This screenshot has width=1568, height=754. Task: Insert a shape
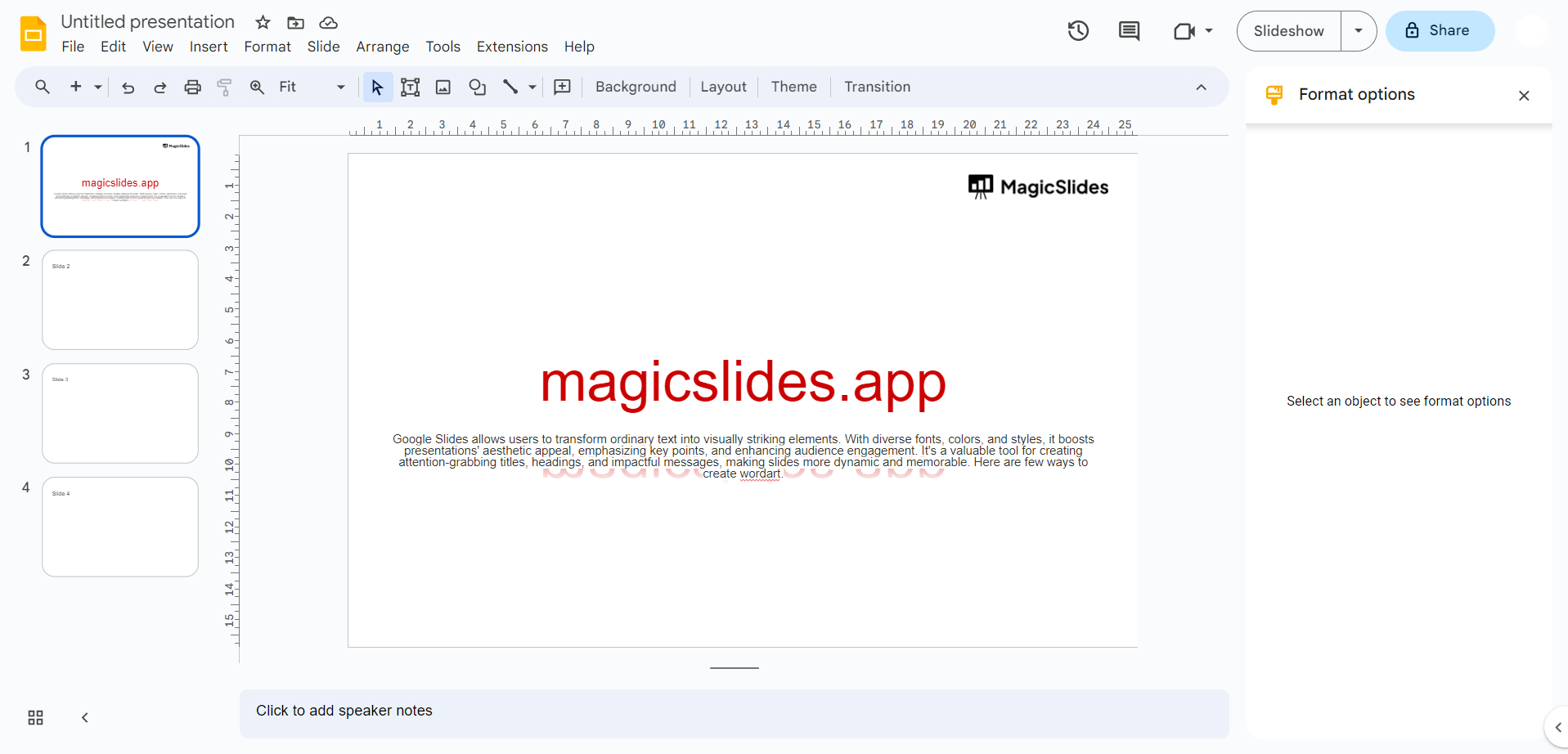477,87
